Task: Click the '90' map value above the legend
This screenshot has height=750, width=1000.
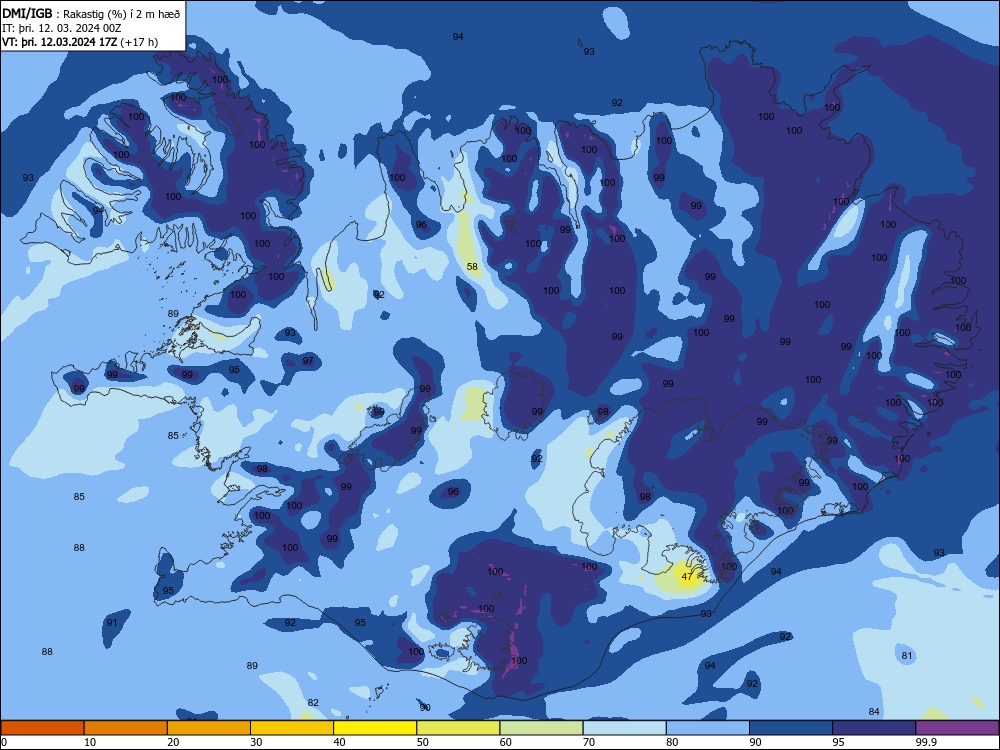Action: point(425,707)
